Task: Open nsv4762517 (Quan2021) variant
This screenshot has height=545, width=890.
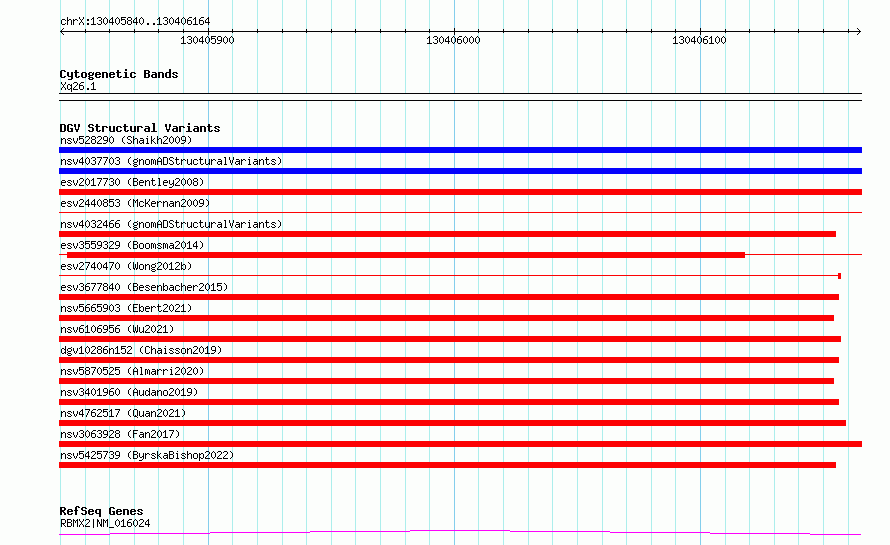Action: (x=123, y=413)
